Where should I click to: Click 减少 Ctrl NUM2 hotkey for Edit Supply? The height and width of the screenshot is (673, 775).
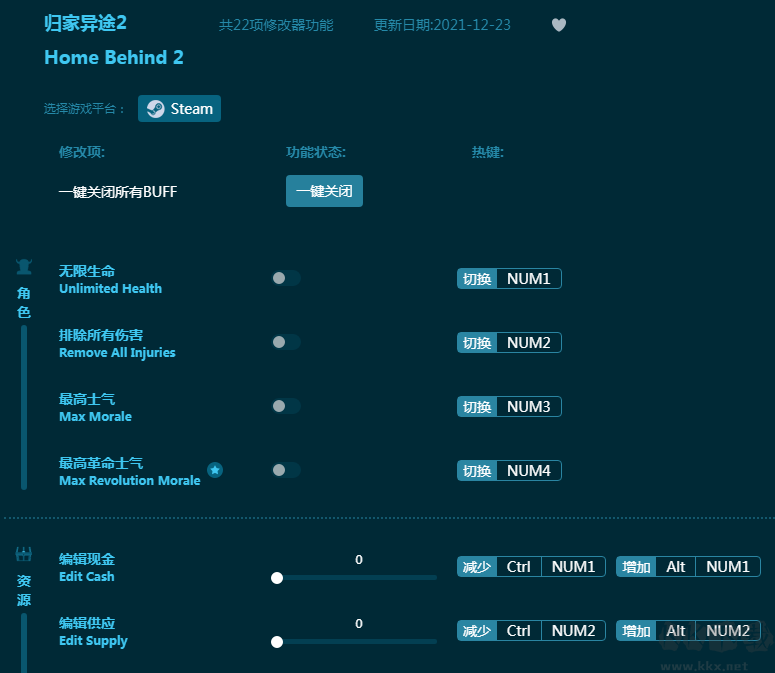click(x=531, y=631)
